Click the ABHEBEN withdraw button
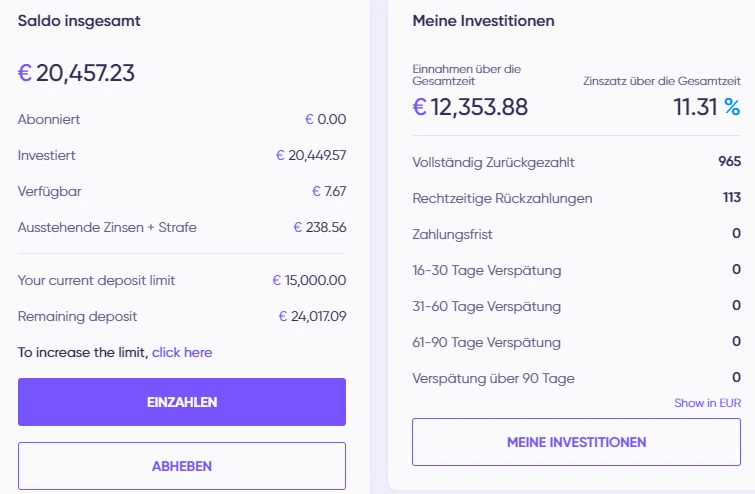The width and height of the screenshot is (755, 494). click(182, 466)
